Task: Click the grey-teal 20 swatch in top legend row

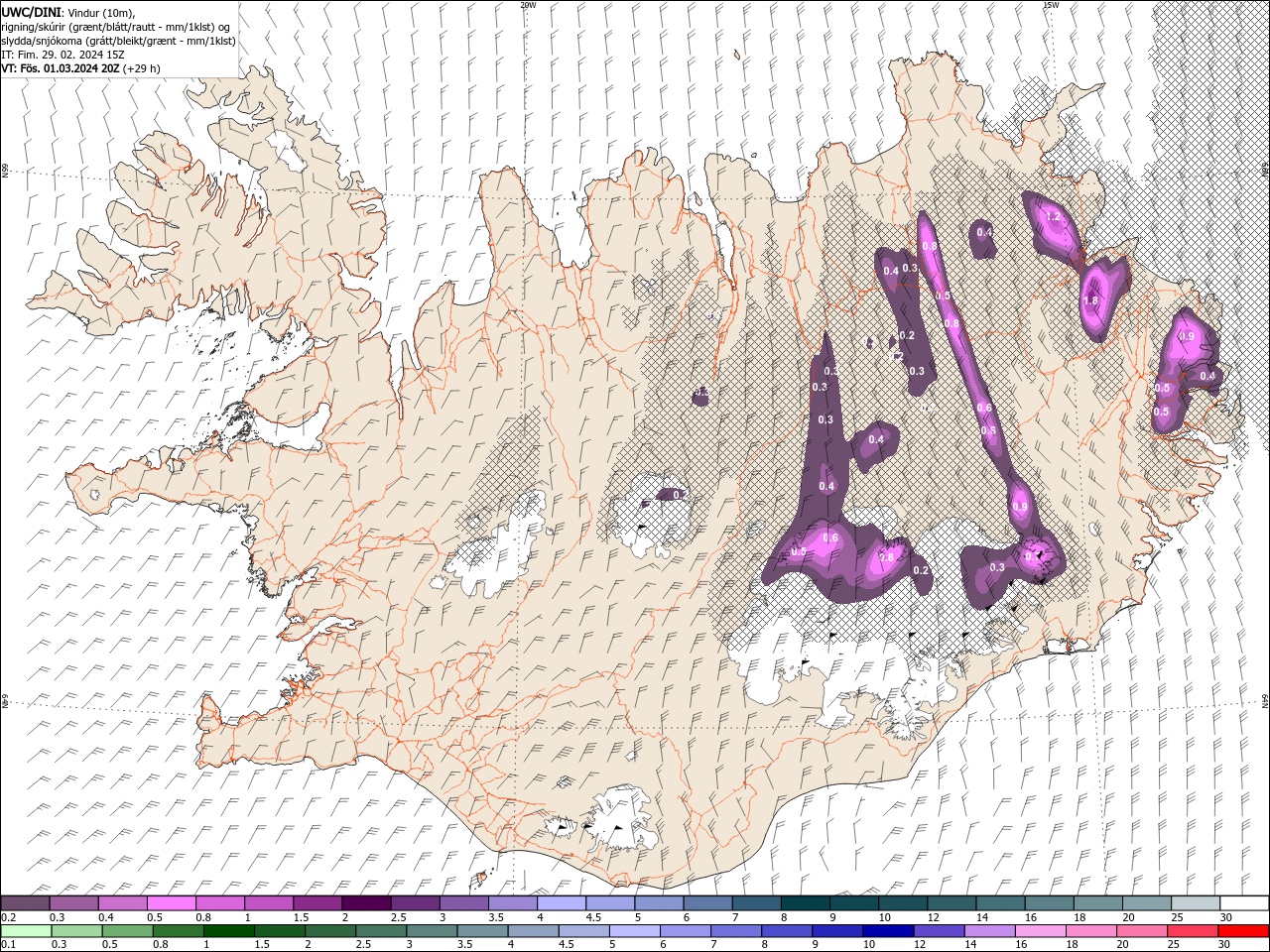Action: click(x=1146, y=903)
